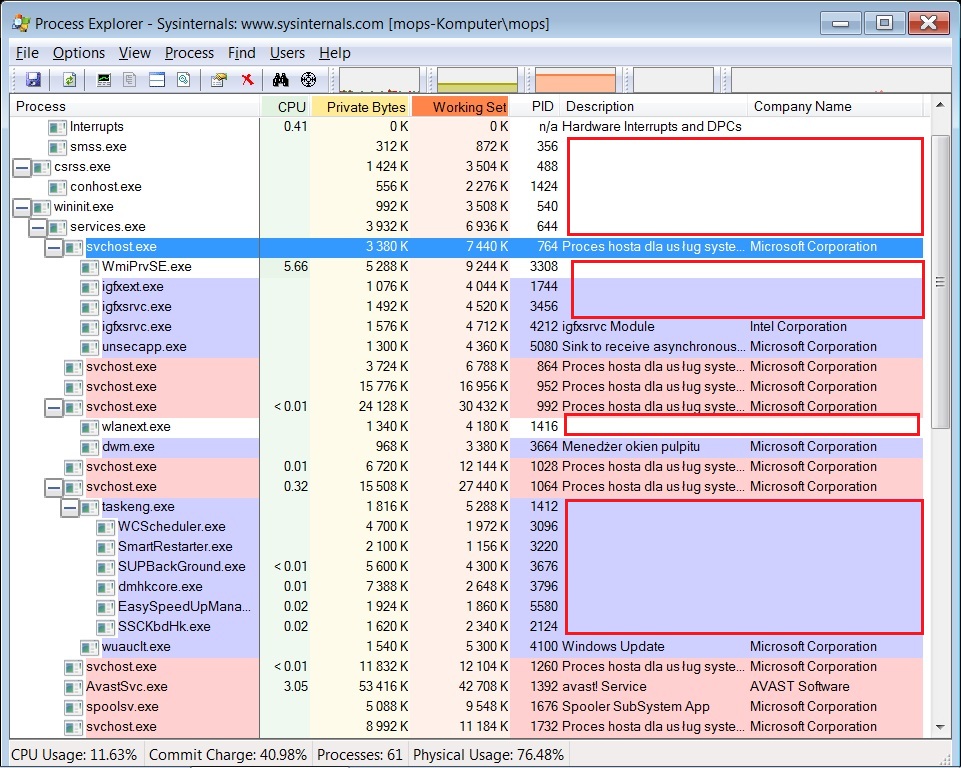This screenshot has width=961, height=768.
Task: Click the scrollbar down arrow
Action: (x=940, y=728)
